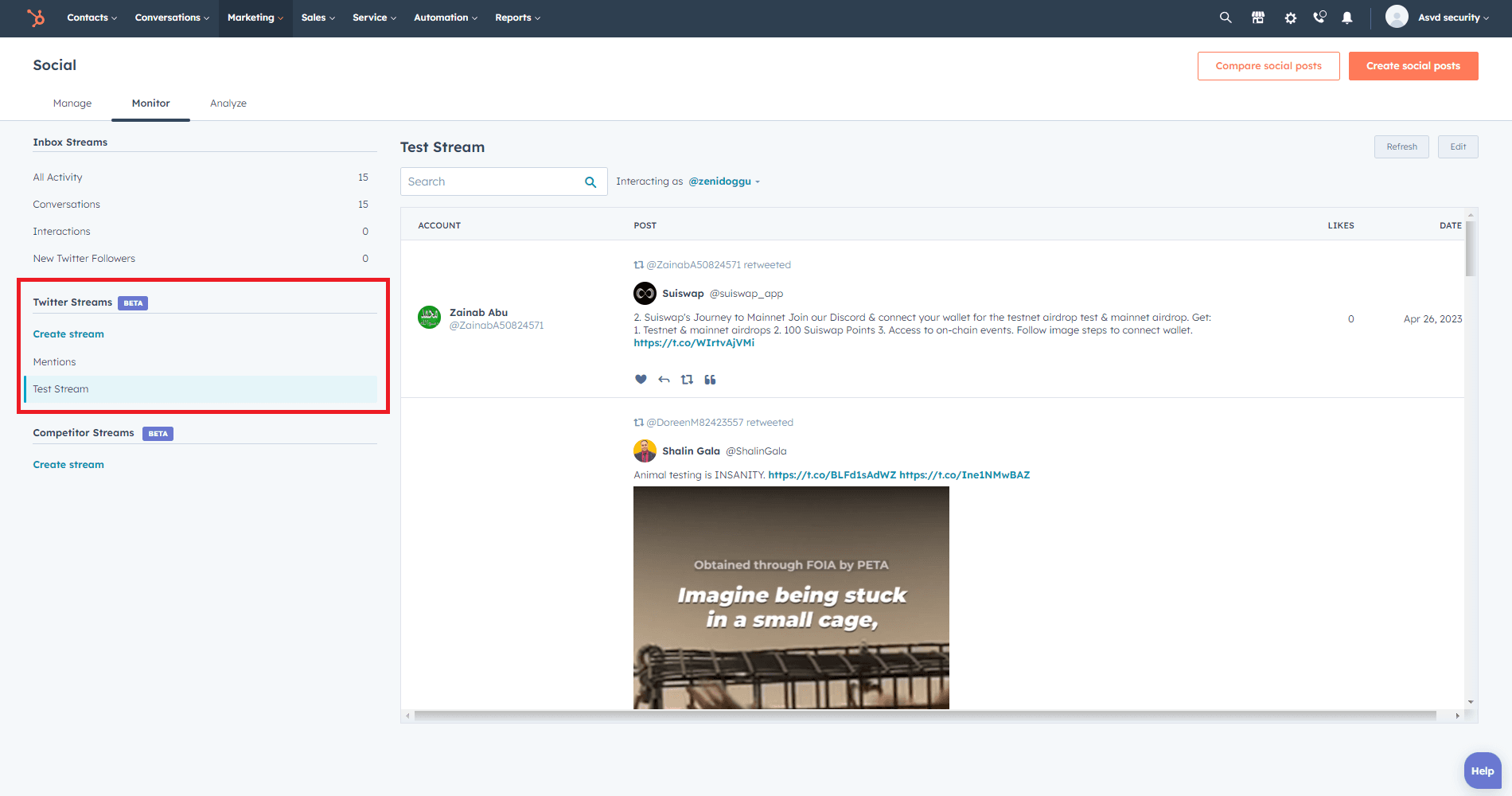Viewport: 1512px width, 796px height.
Task: Select Test Stream in sidebar
Action: [x=201, y=389]
